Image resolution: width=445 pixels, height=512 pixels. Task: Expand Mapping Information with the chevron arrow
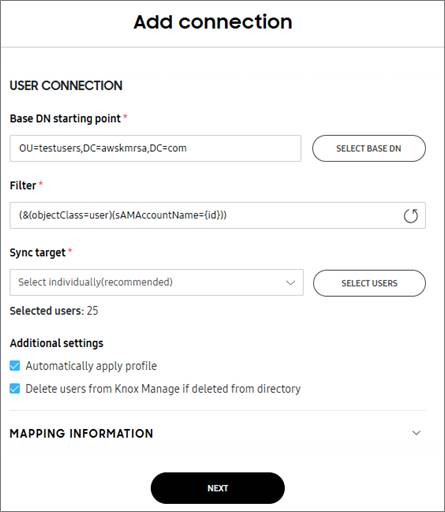click(x=416, y=433)
